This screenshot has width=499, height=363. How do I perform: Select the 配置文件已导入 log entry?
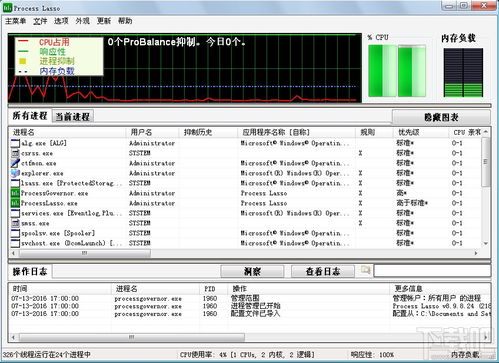(x=256, y=313)
